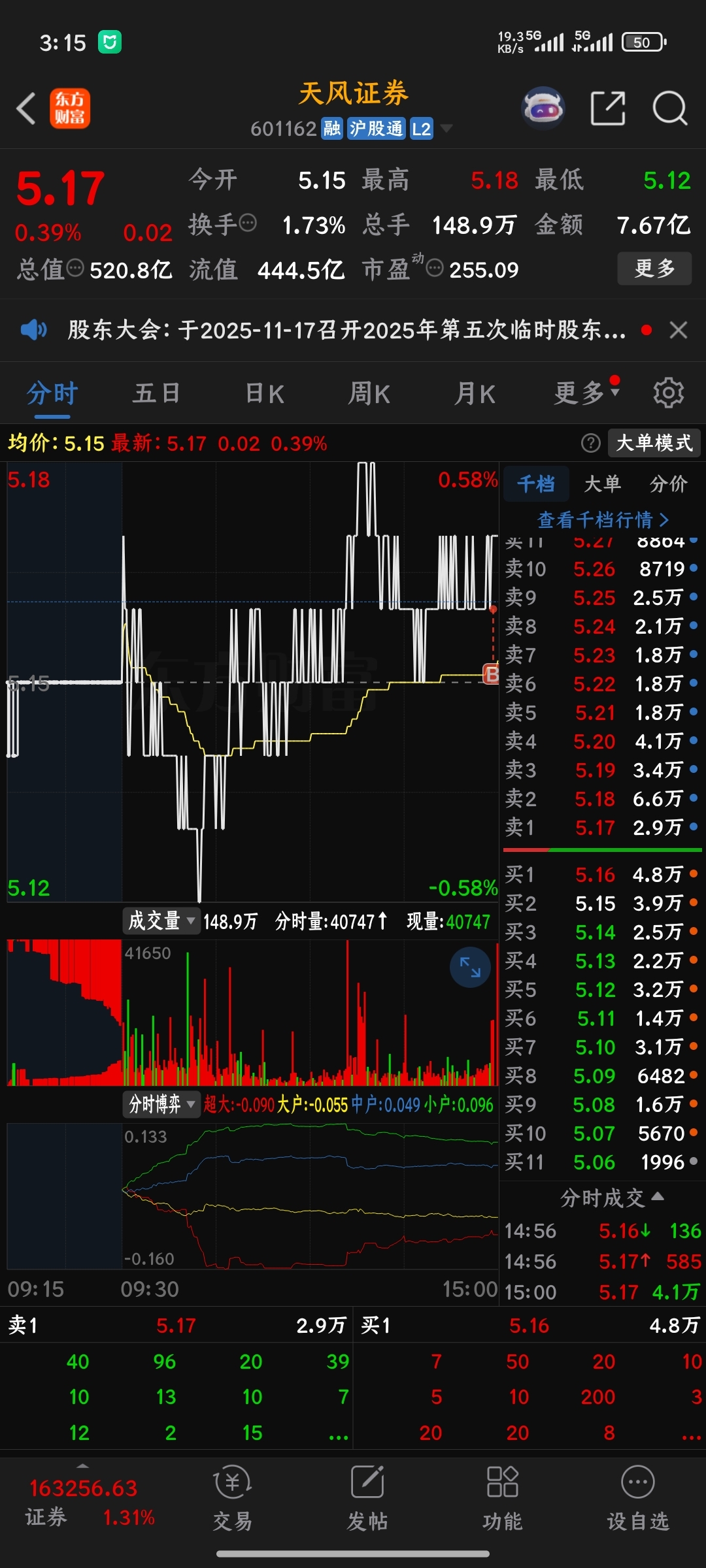Switch to 分时 chart tab
Screen dimensions: 706x1568
tap(52, 393)
